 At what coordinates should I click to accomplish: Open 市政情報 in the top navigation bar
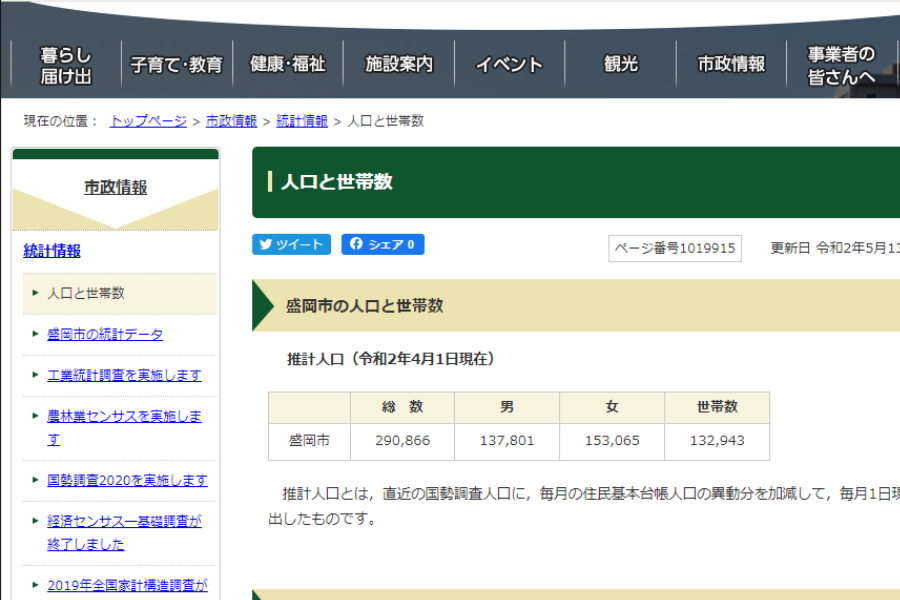[731, 65]
